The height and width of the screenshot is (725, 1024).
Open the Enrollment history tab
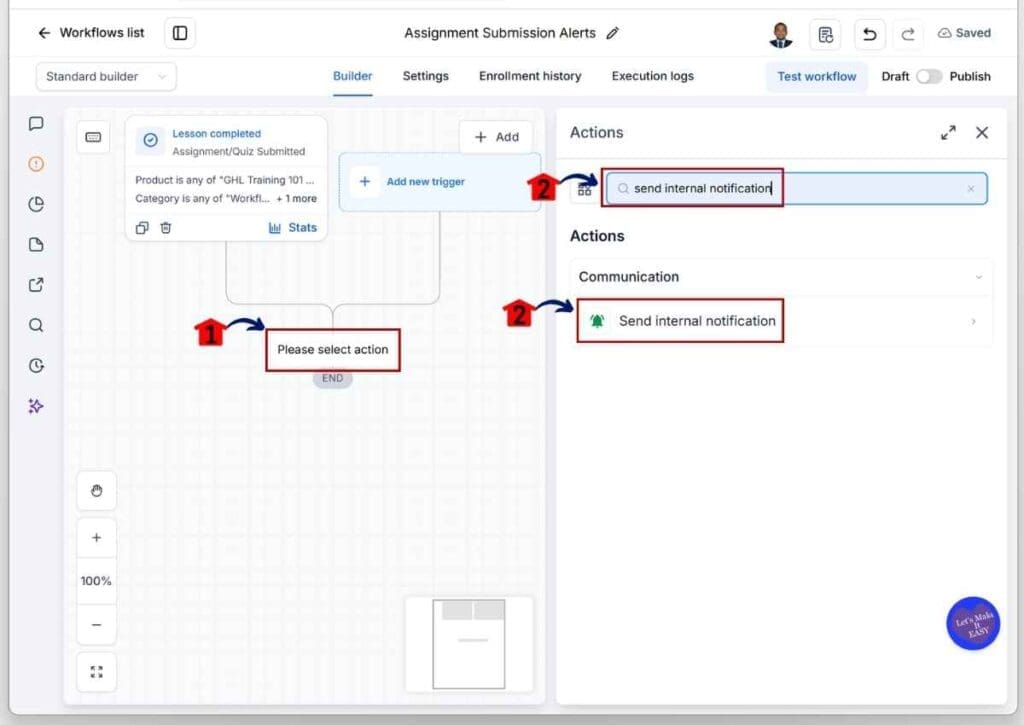click(530, 76)
